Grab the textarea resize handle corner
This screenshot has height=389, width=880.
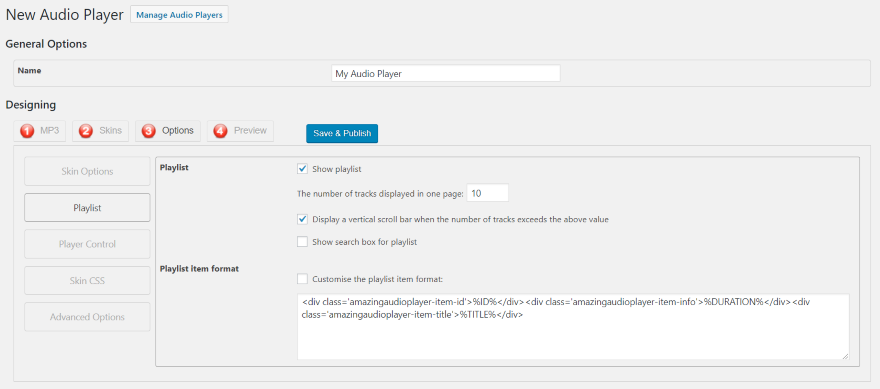845,356
